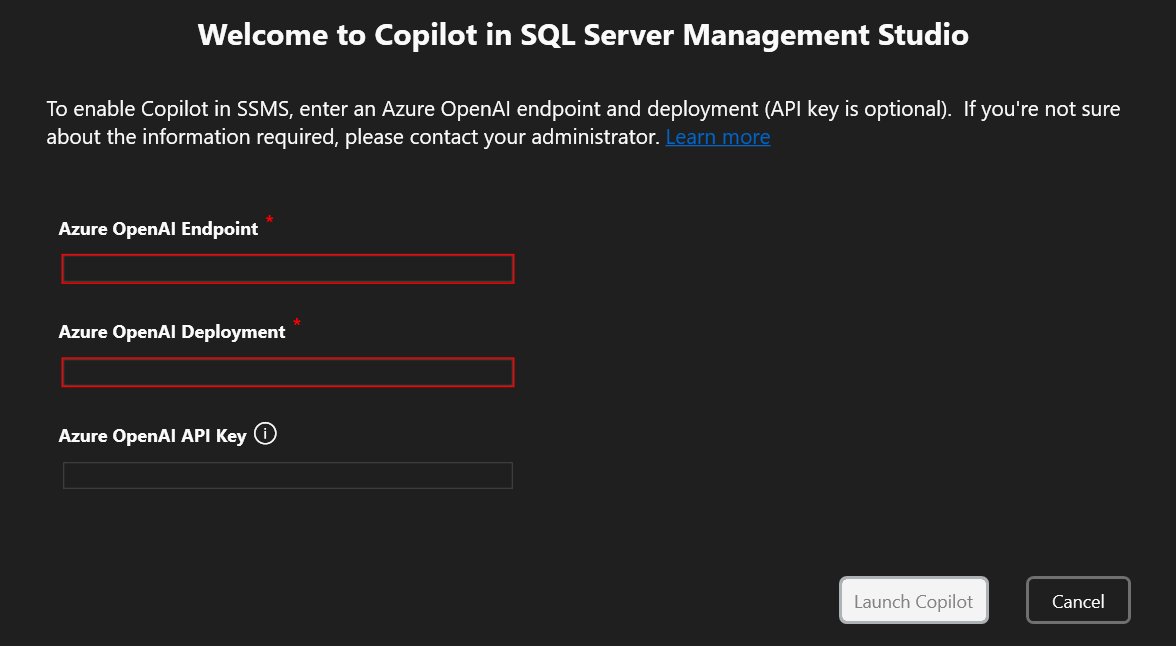Focus the Azure OpenAI API Key field
This screenshot has width=1176, height=646.
coord(287,475)
